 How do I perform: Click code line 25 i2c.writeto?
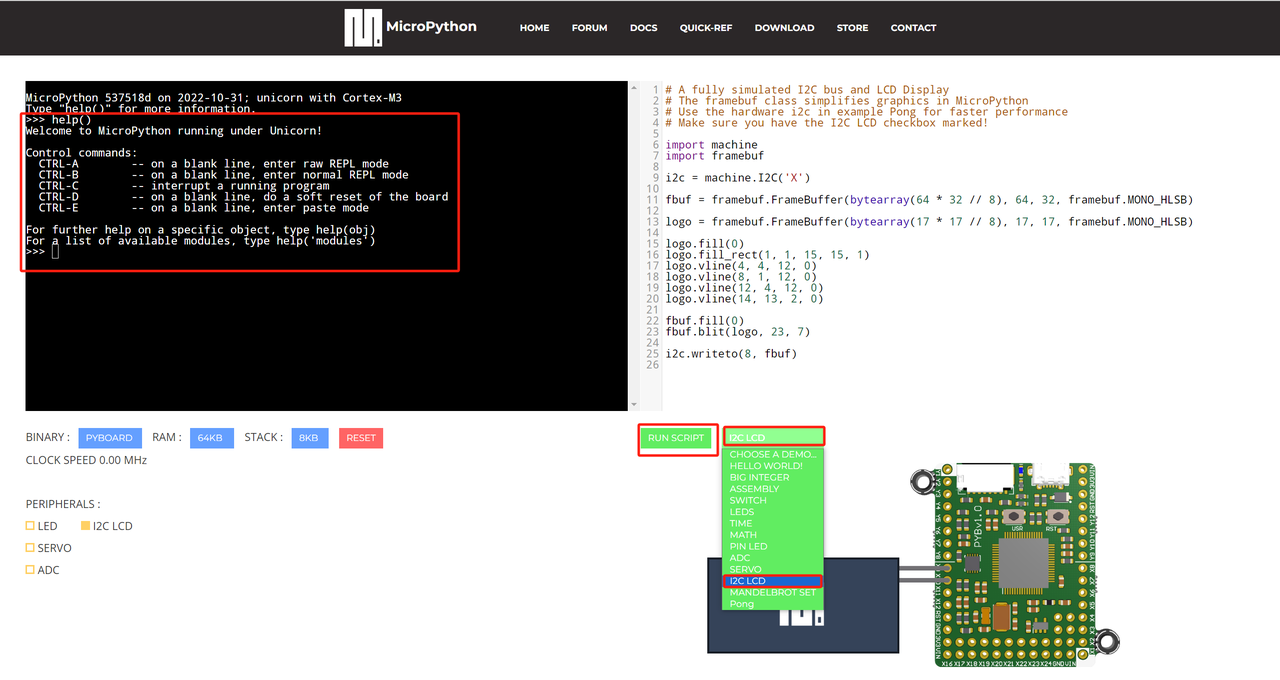[x=731, y=353]
